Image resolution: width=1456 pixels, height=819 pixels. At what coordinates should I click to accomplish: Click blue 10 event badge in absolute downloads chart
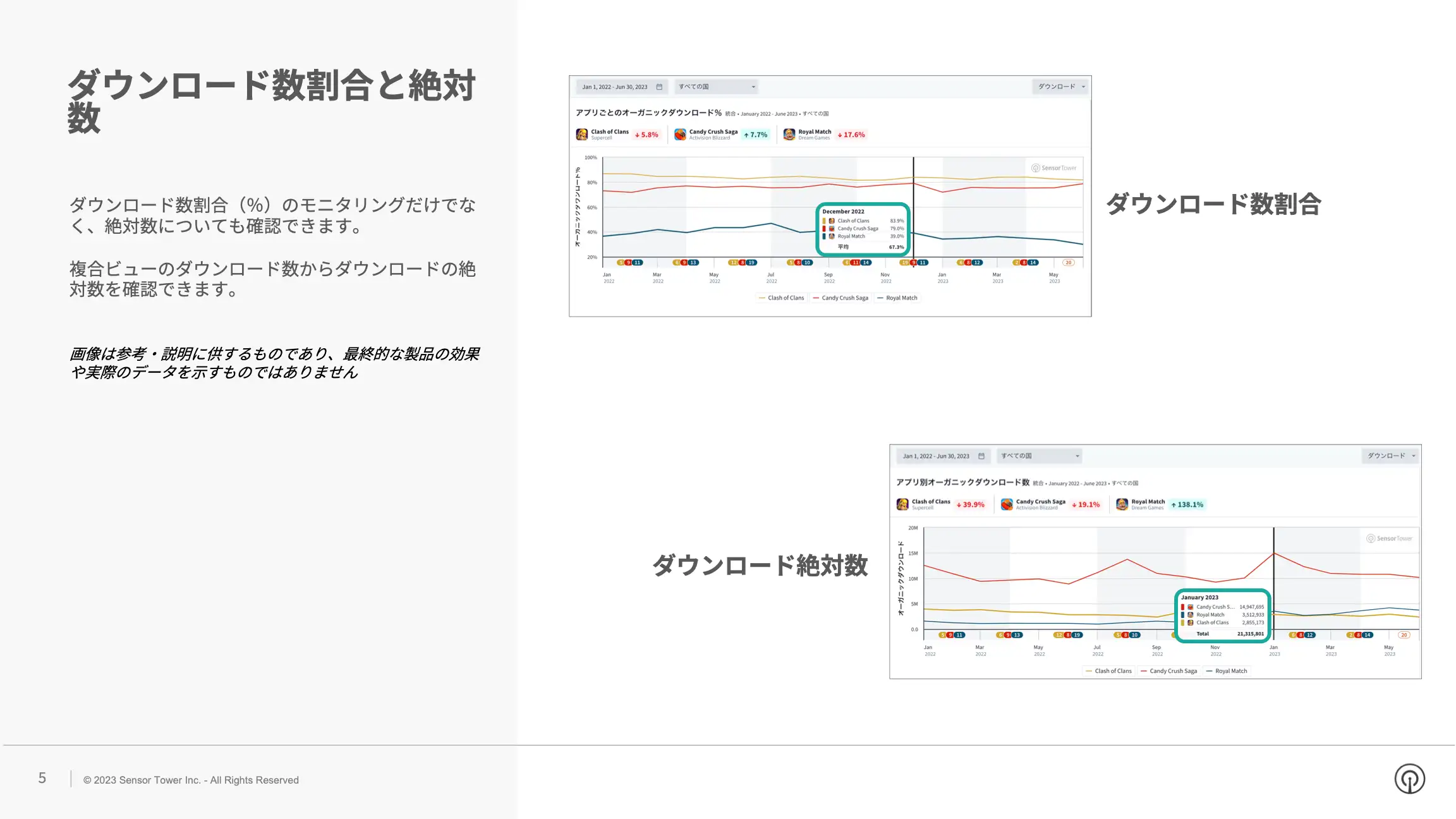coord(1134,635)
